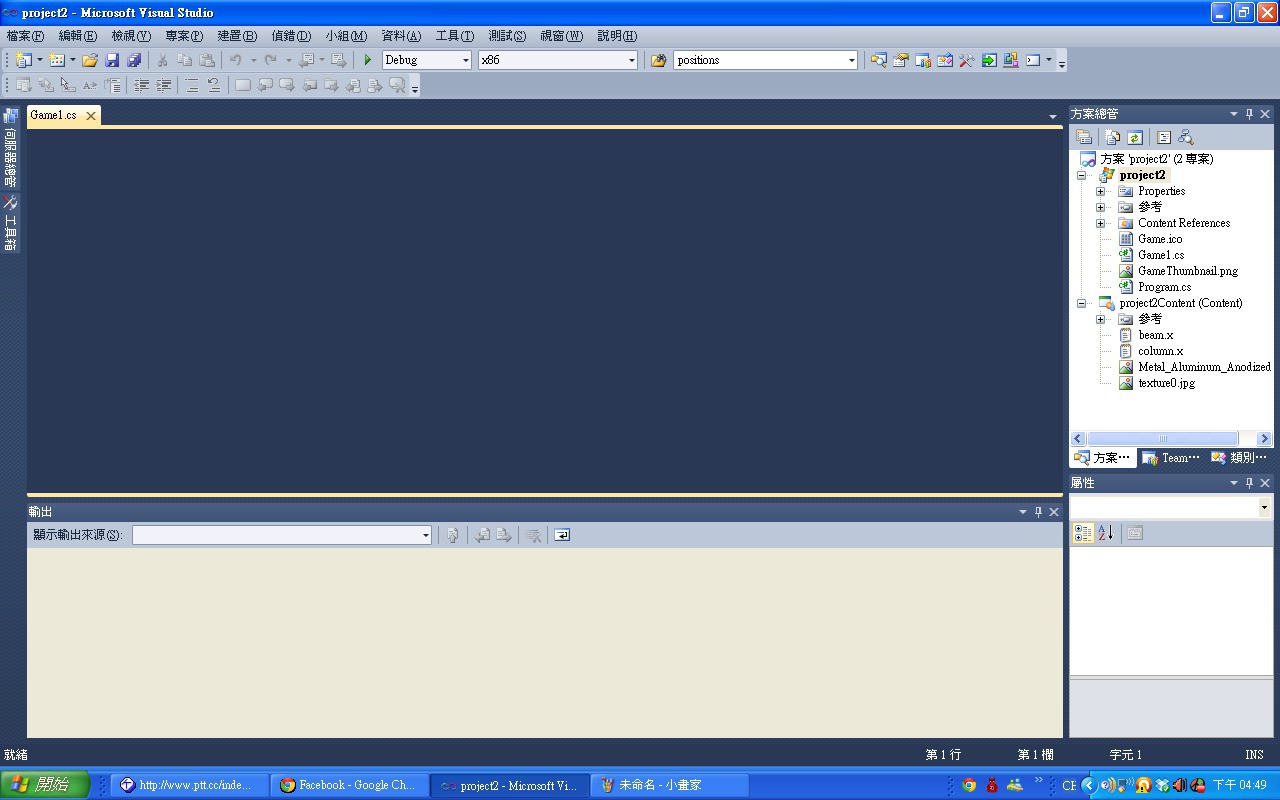Open Solution Explorer icon in main toolbar
The image size is (1280, 800).
878,60
